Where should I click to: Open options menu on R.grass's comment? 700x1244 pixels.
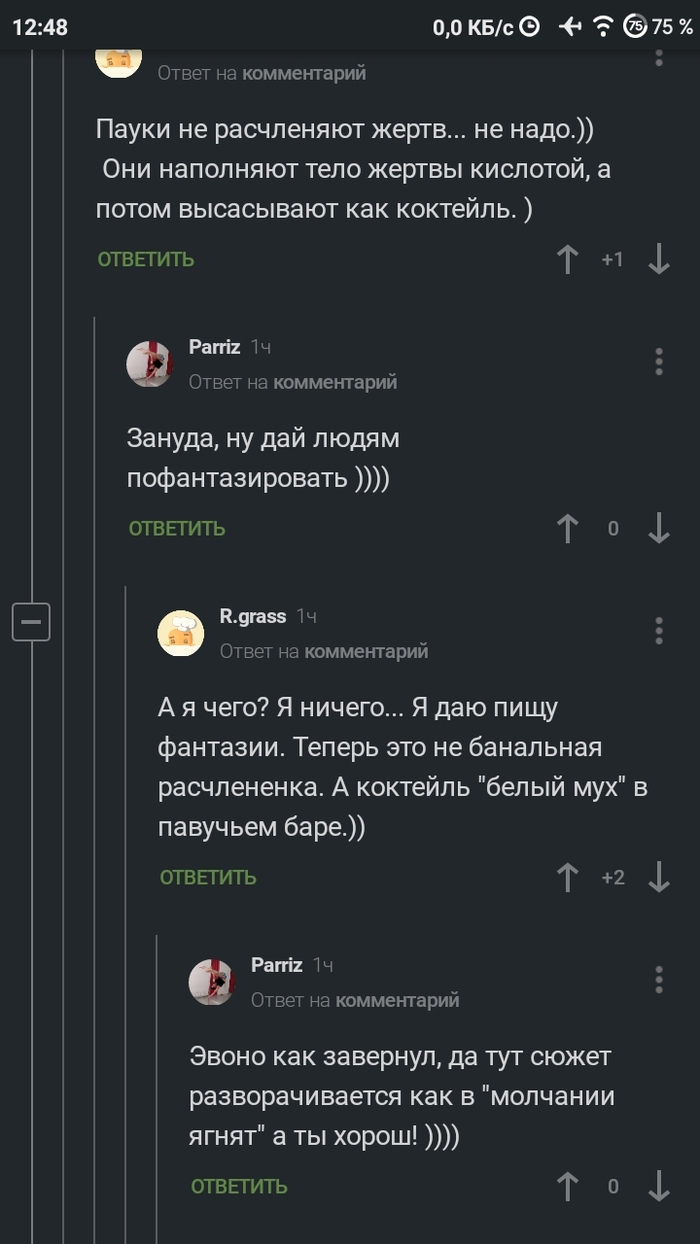tap(657, 630)
